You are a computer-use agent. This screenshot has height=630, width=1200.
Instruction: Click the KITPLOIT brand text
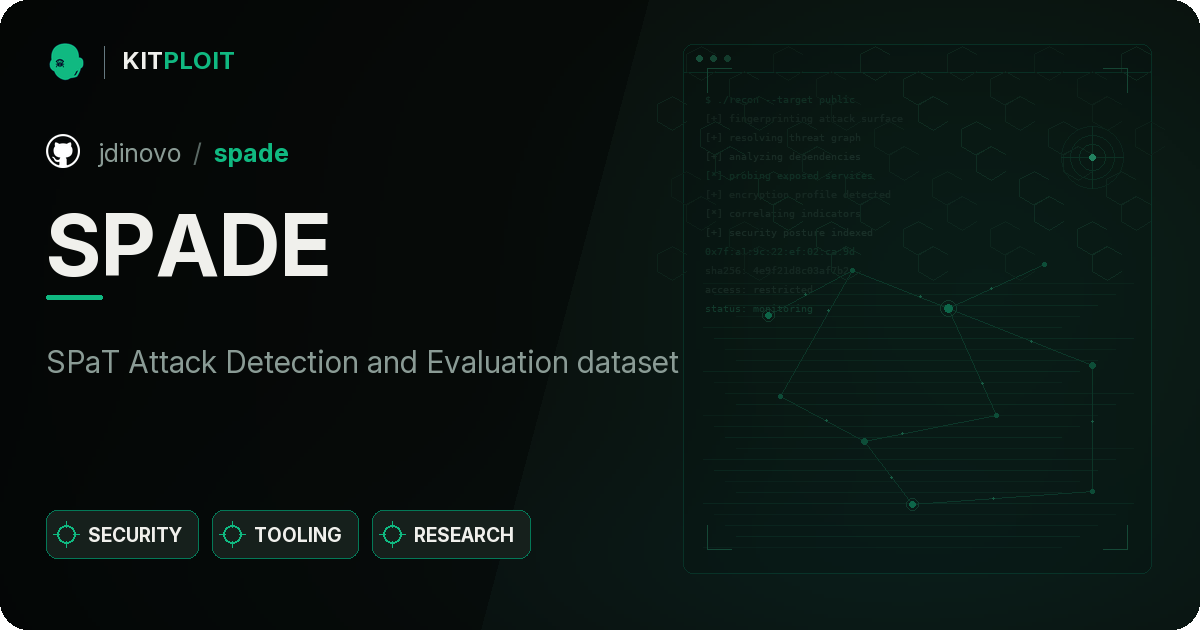click(x=178, y=61)
